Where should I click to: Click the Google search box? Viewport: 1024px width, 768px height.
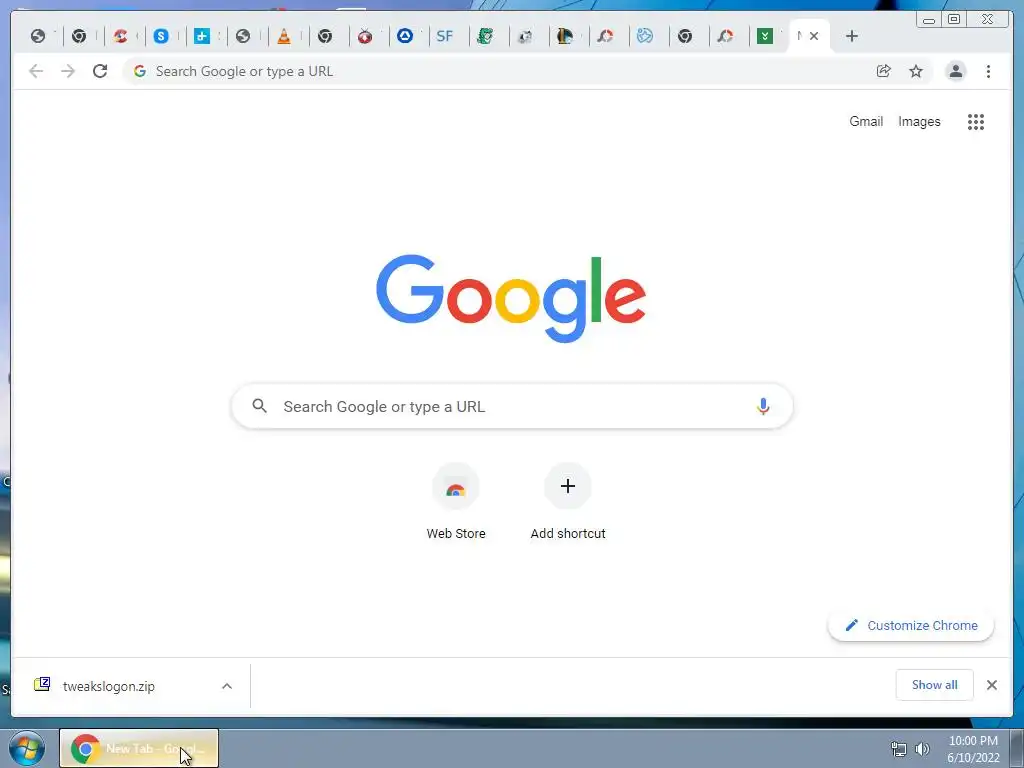pos(512,406)
